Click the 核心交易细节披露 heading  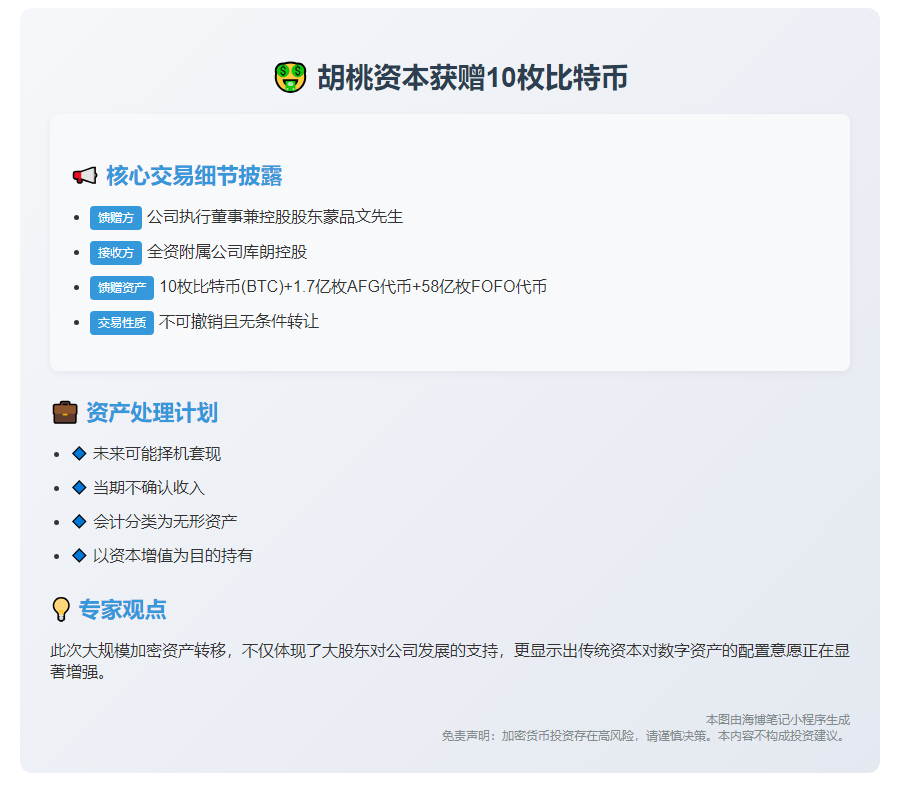click(194, 176)
